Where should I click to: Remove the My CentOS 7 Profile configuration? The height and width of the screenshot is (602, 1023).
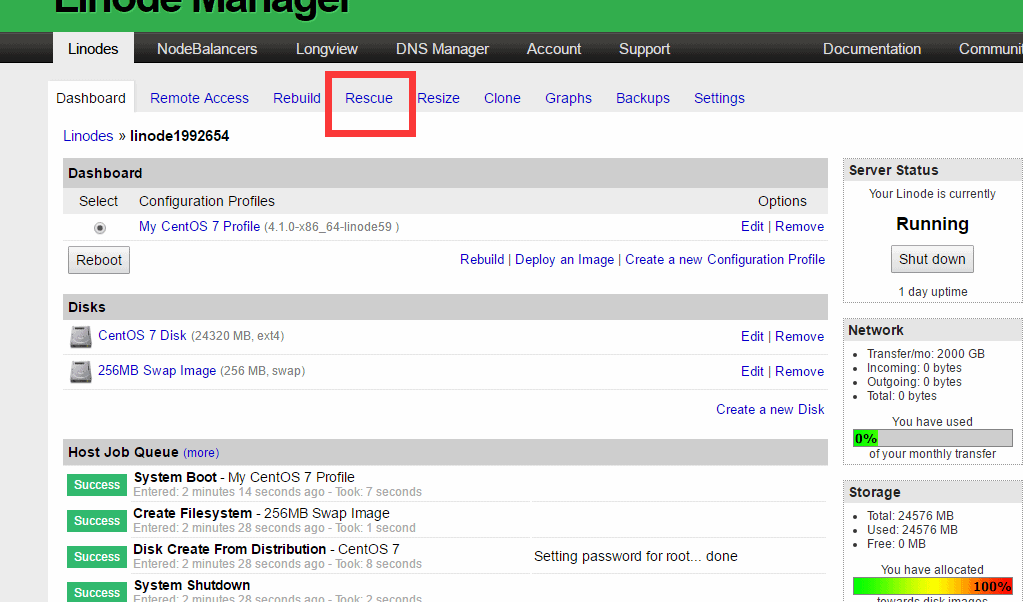click(x=800, y=226)
